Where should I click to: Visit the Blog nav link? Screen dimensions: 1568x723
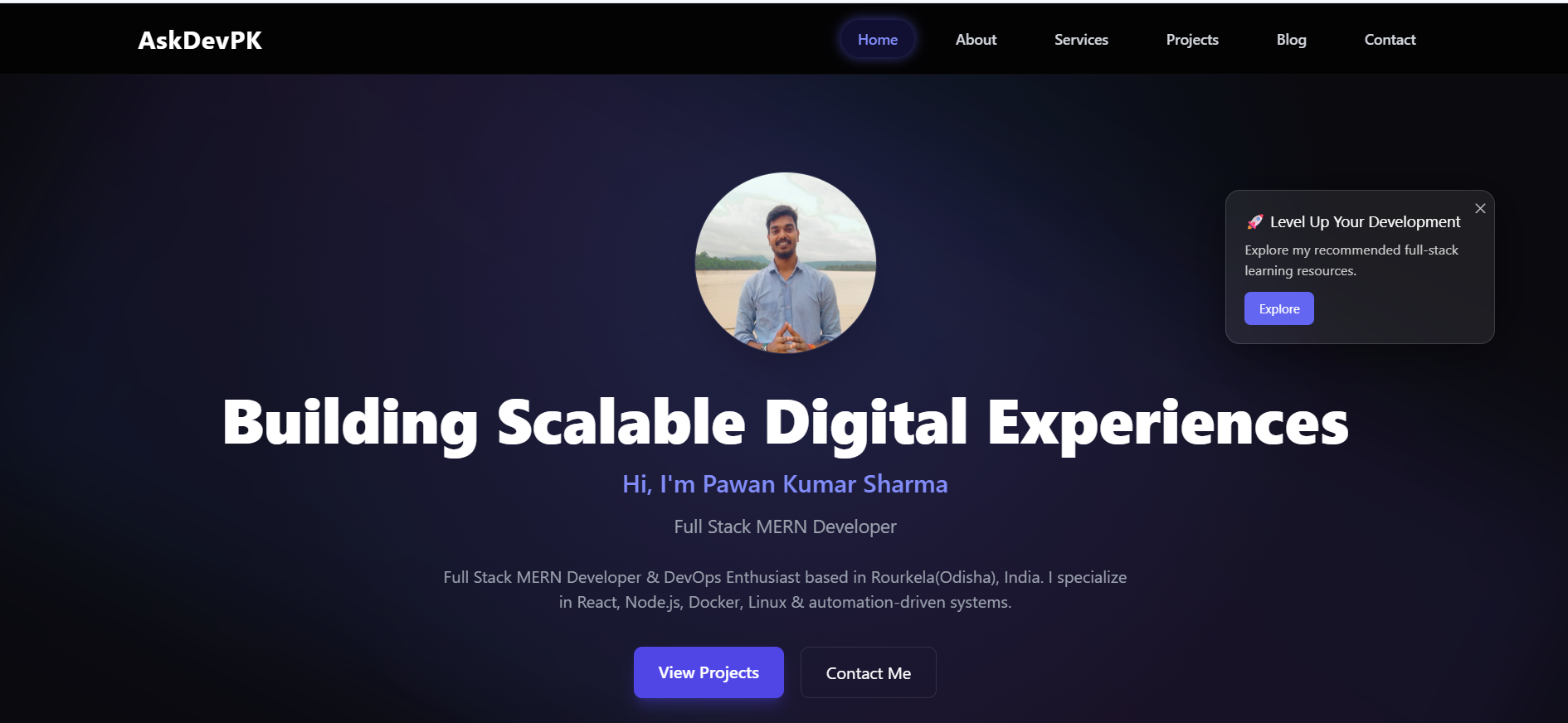tap(1291, 39)
